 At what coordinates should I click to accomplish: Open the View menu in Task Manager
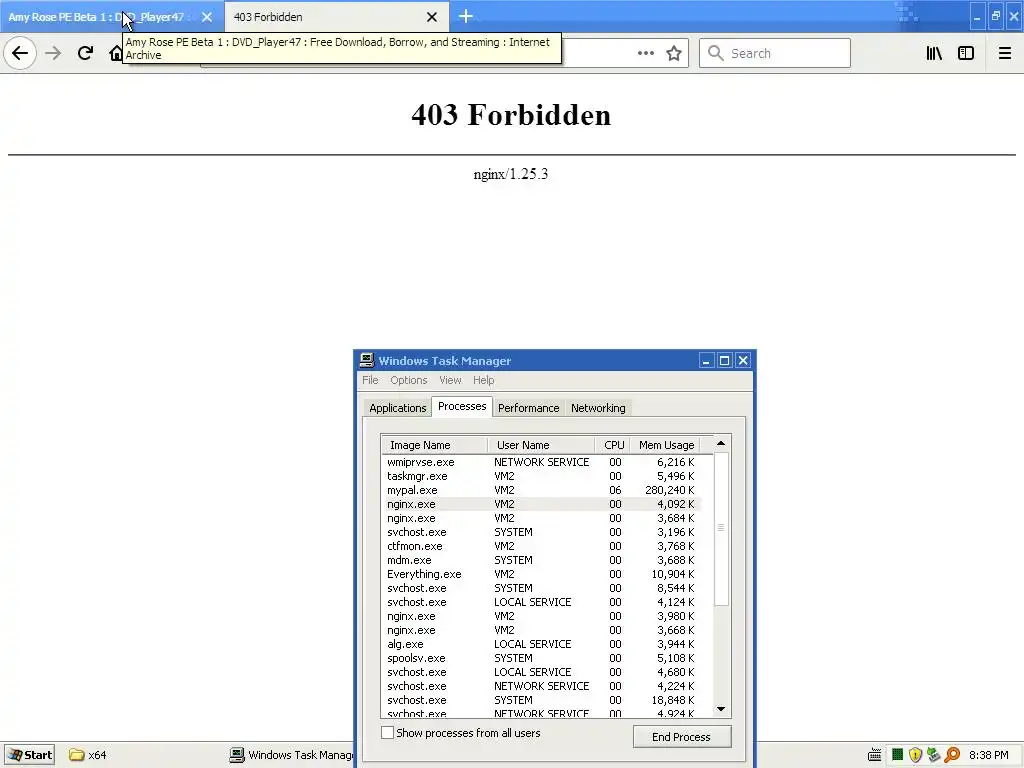pyautogui.click(x=450, y=380)
